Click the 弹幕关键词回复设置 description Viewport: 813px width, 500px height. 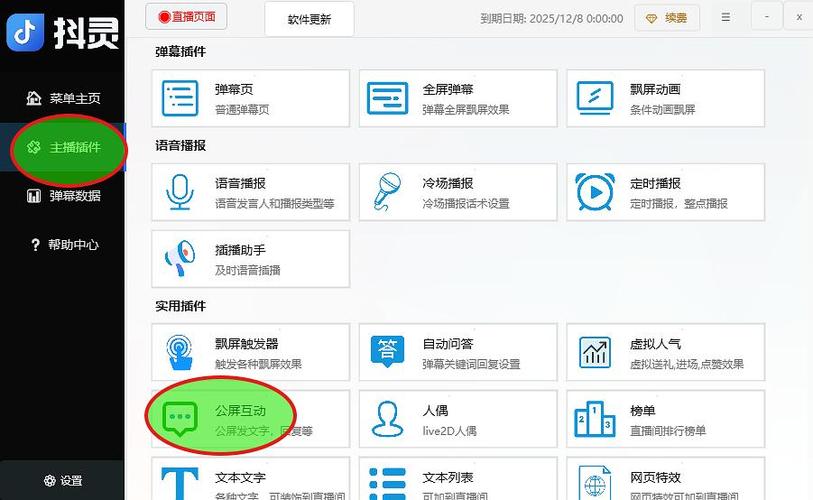click(x=471, y=364)
